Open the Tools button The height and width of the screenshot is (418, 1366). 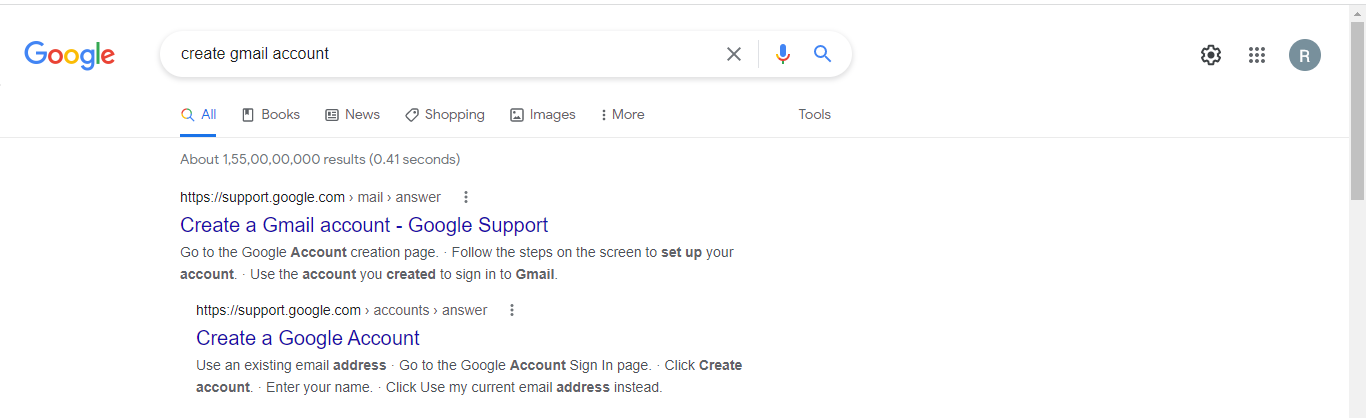(815, 115)
